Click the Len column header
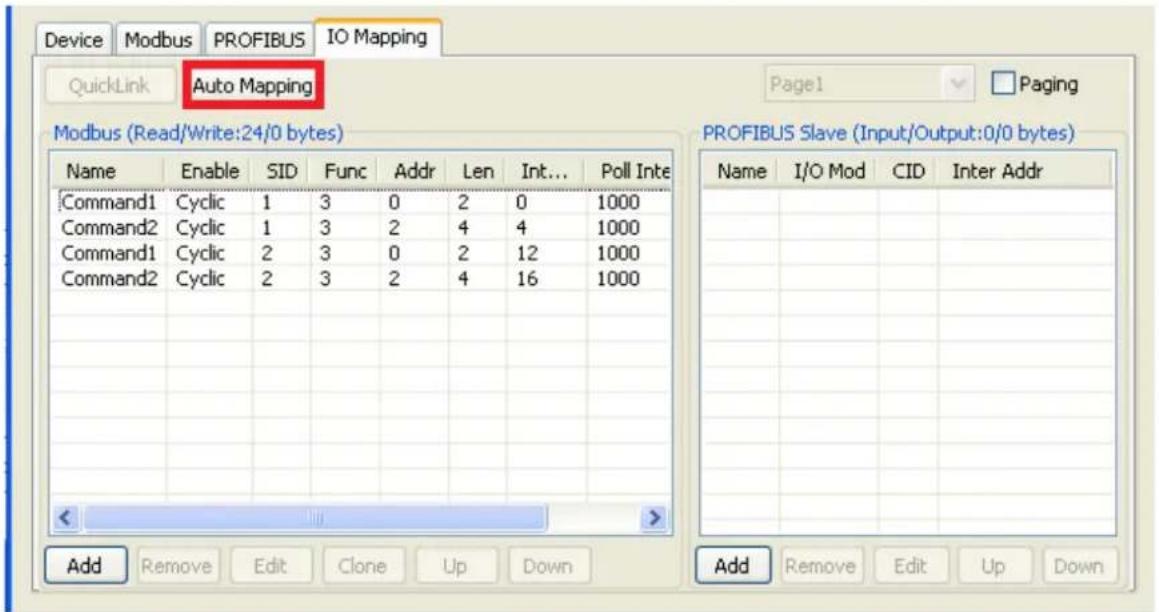 click(477, 171)
